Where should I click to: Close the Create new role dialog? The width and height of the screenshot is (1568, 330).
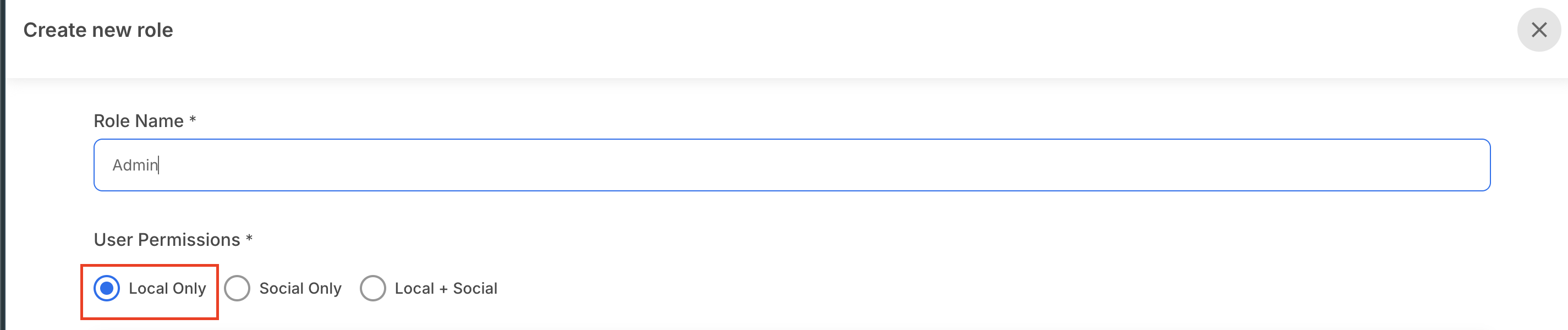pos(1539,30)
